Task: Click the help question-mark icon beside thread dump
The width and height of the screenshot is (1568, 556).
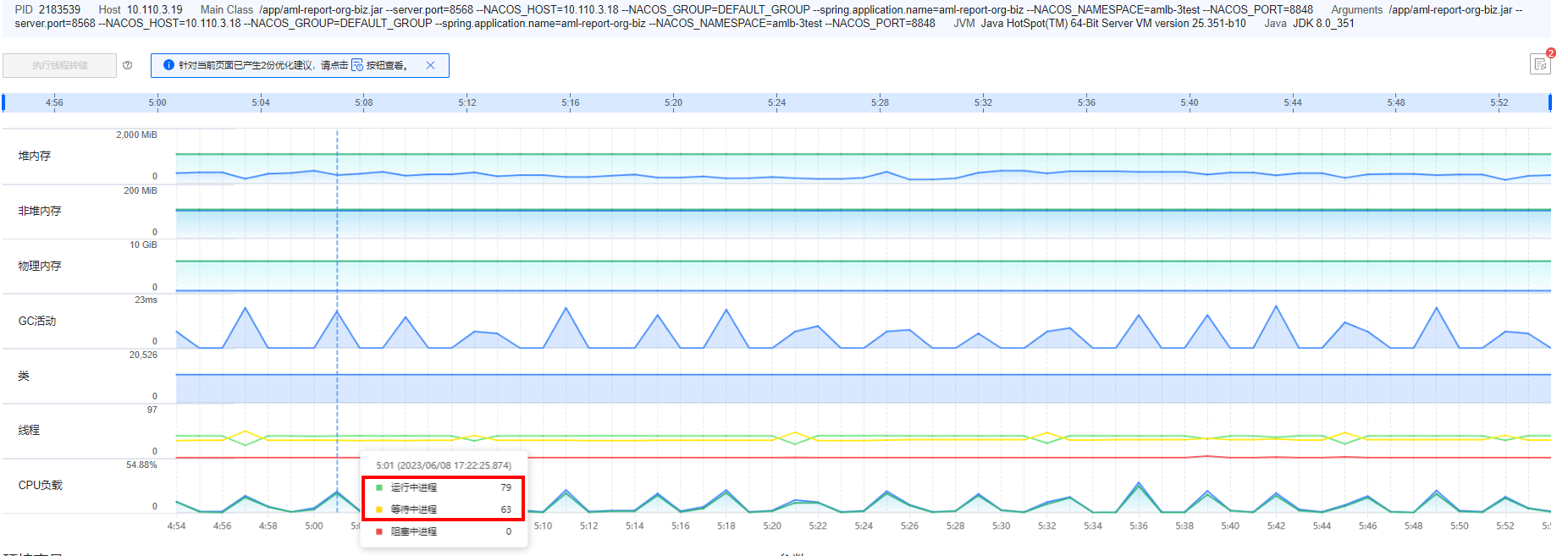Action: (127, 65)
